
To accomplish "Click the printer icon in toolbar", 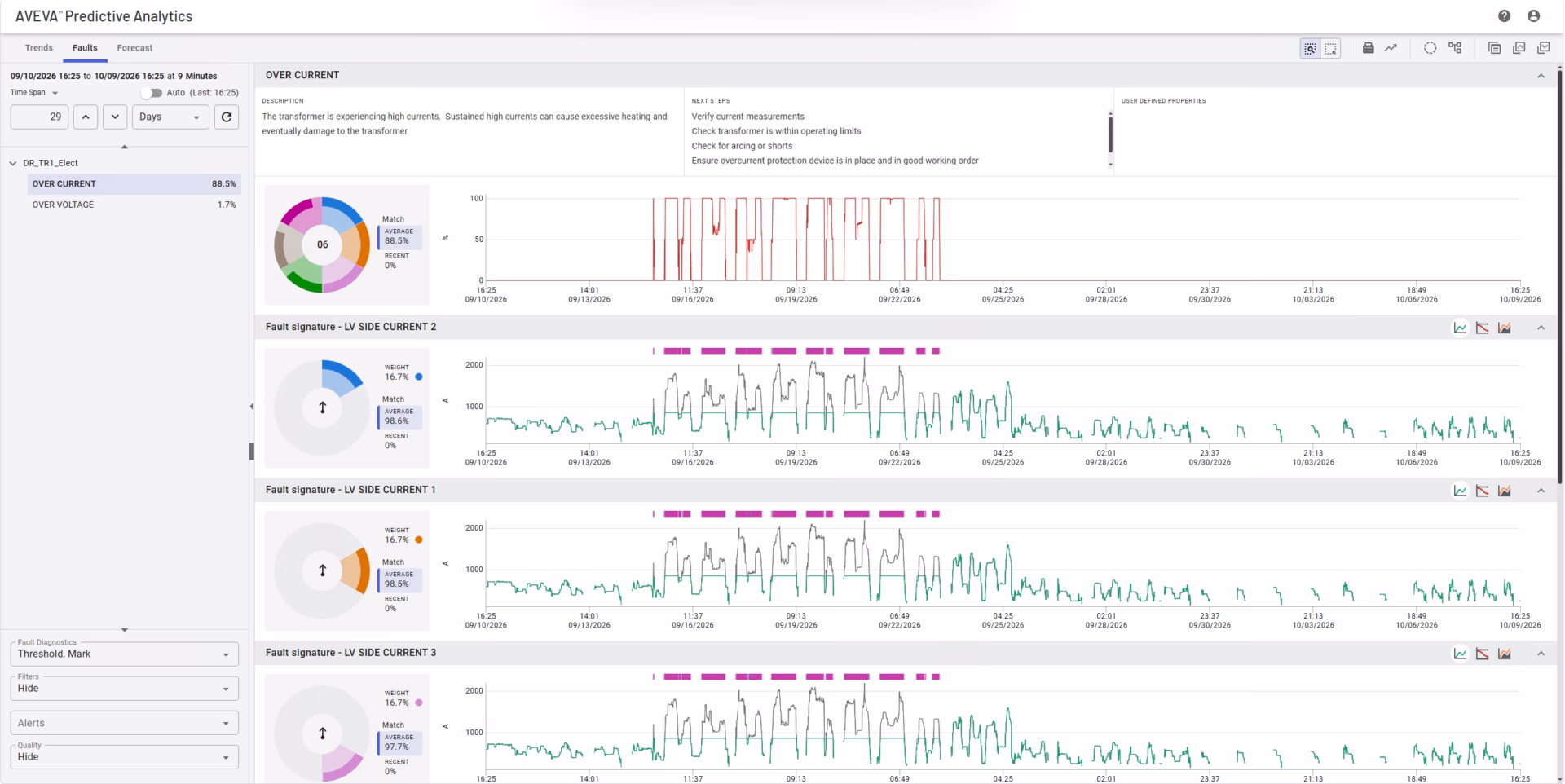I will pyautogui.click(x=1369, y=48).
